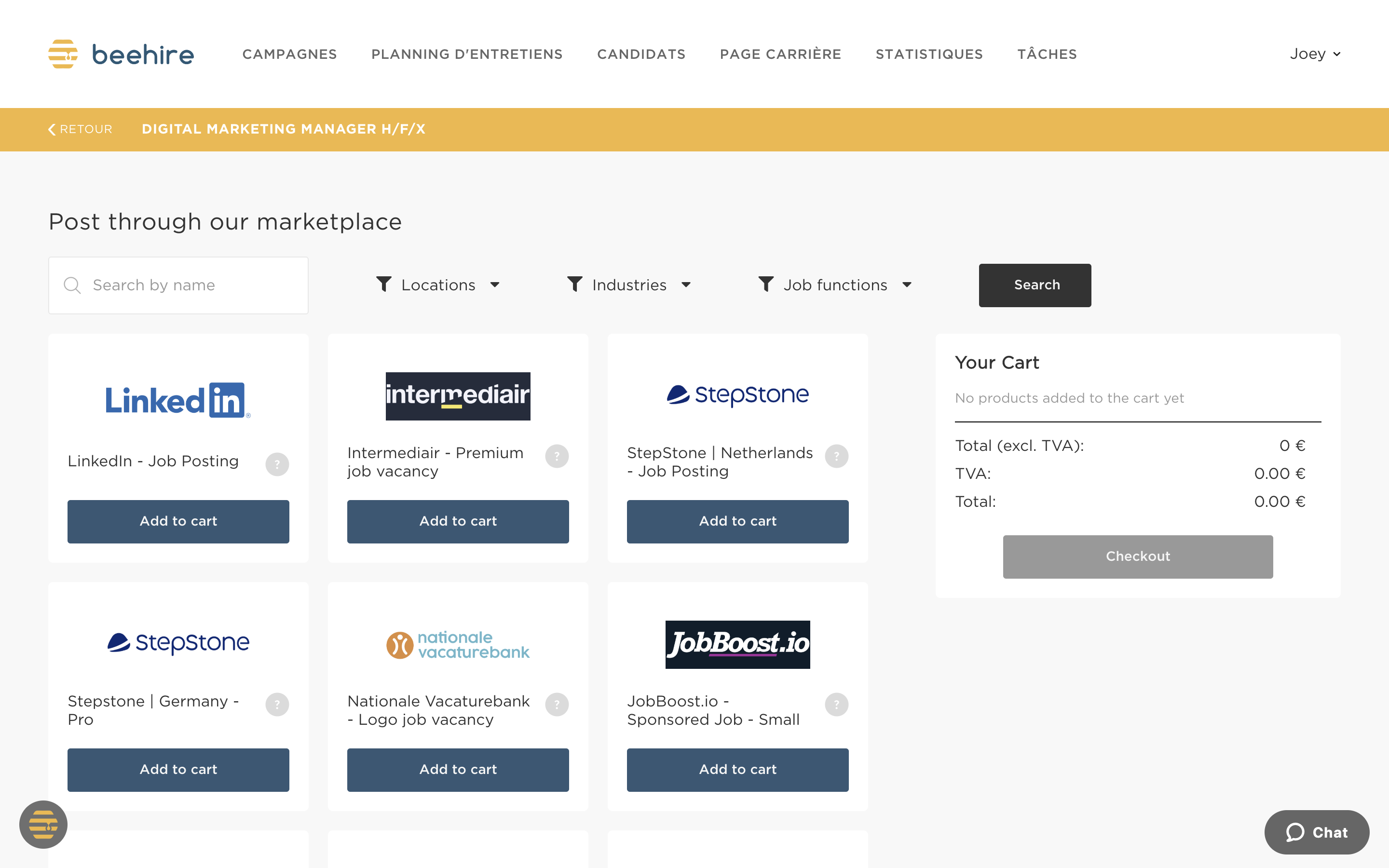Click the round beehive widget icon bottom-left

(43, 825)
